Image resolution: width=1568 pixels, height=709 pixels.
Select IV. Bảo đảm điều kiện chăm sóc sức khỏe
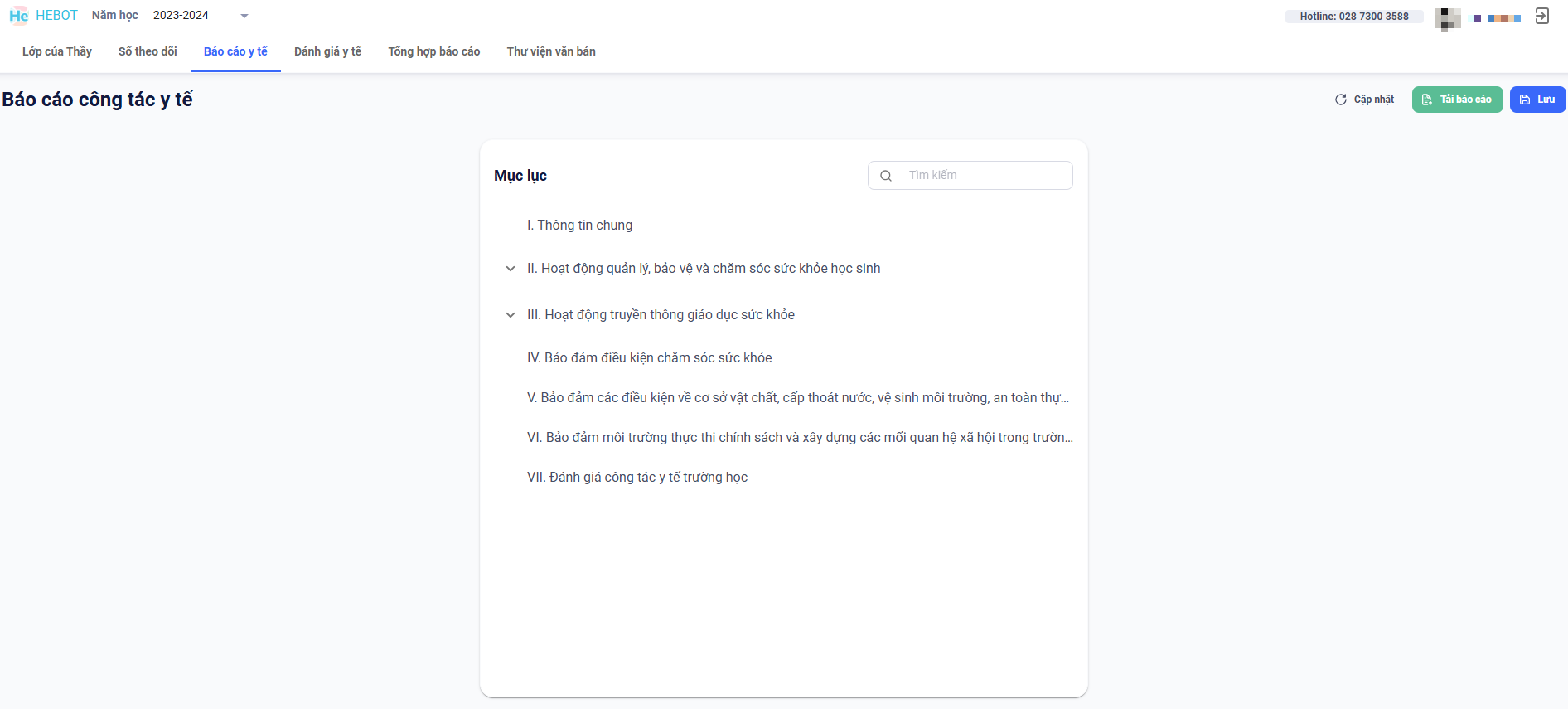click(649, 358)
